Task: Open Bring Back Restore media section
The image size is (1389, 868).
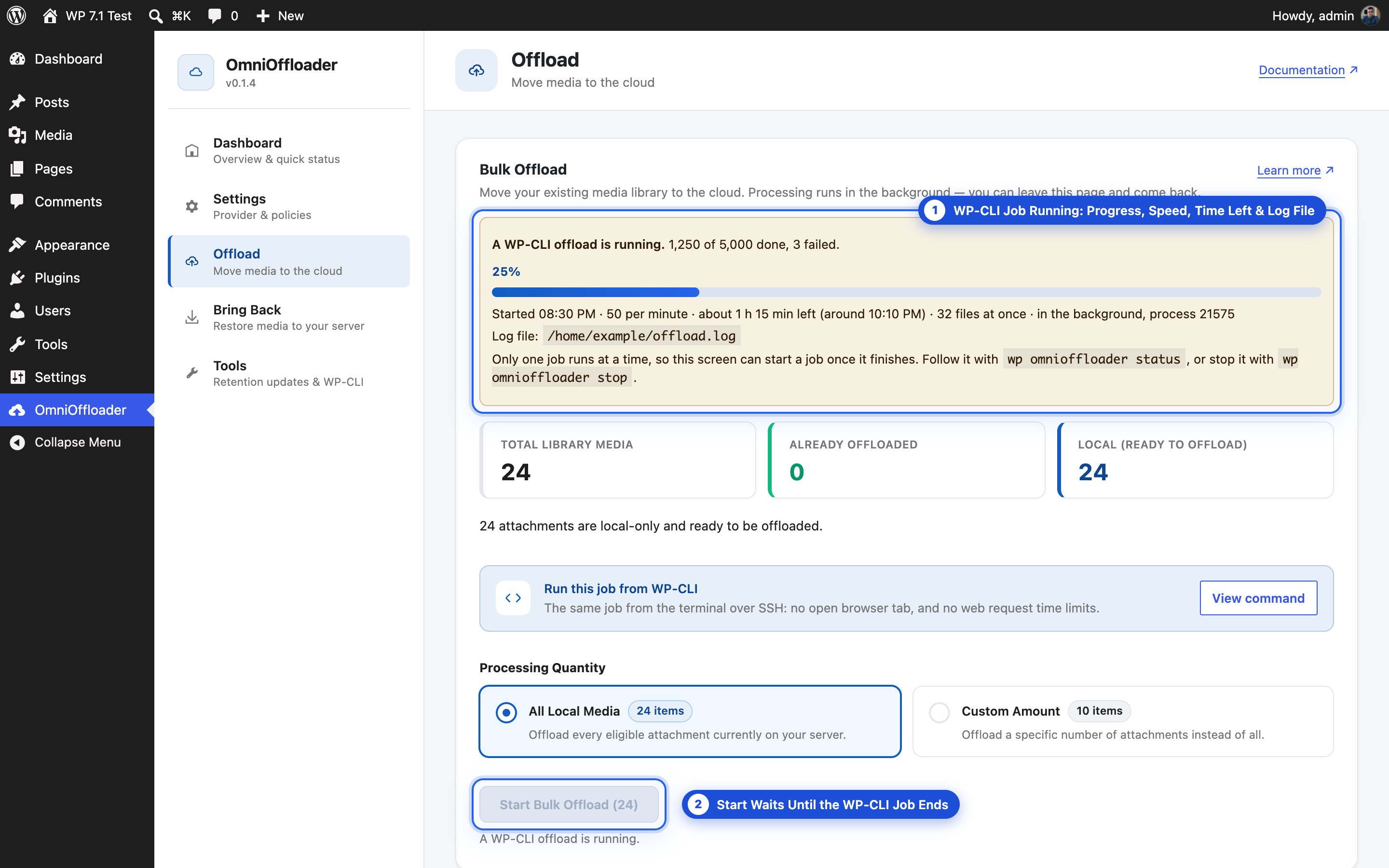Action: [289, 317]
